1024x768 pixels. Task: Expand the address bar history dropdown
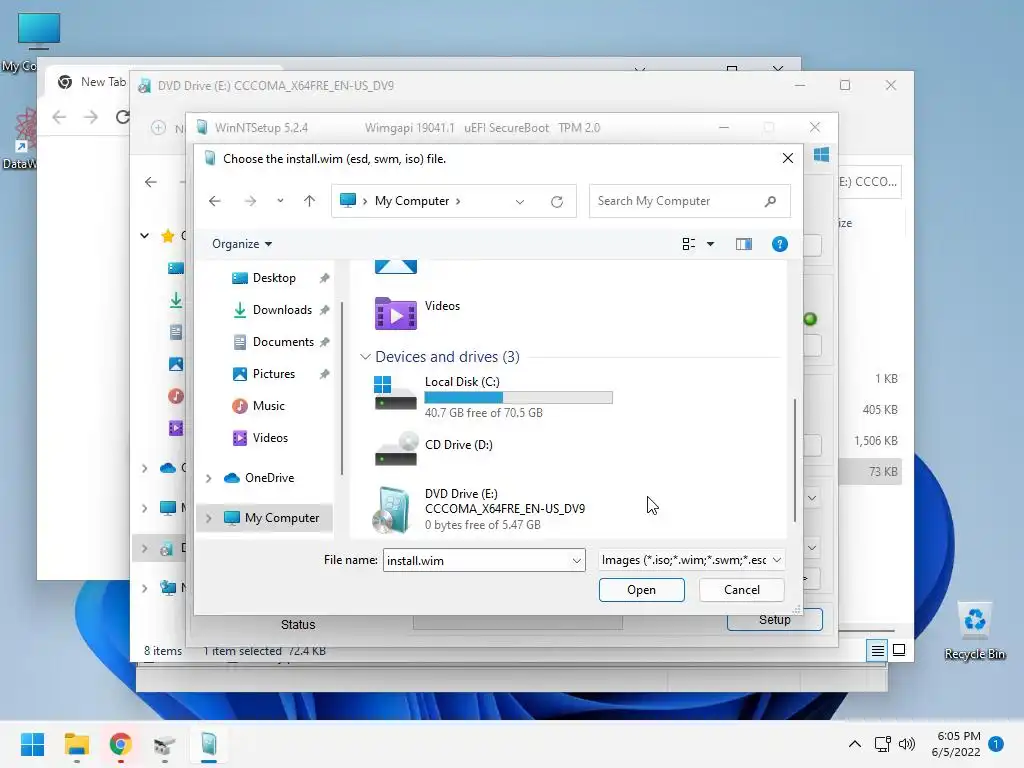tap(520, 202)
